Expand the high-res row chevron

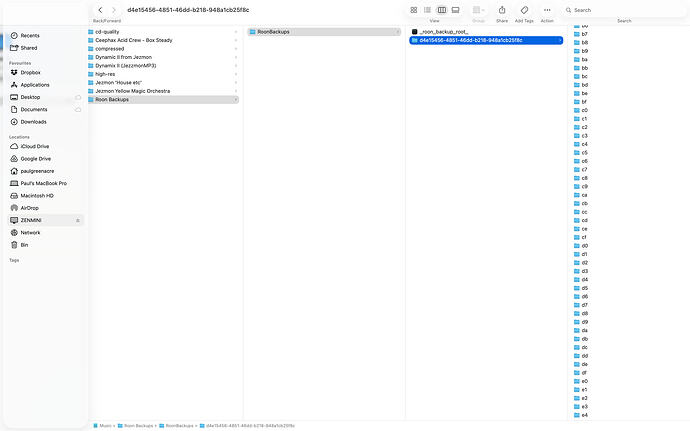[x=236, y=74]
